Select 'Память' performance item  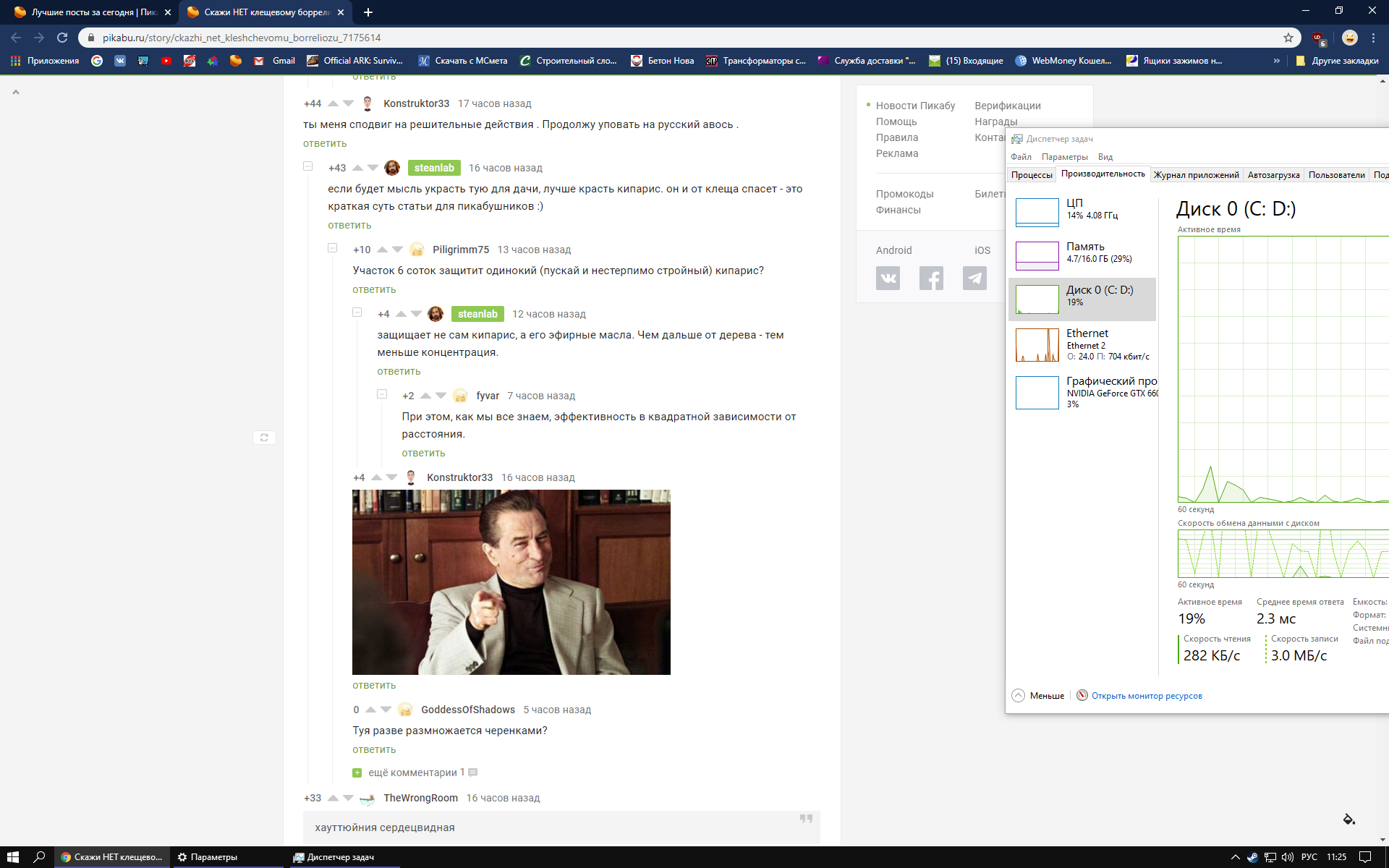1082,256
